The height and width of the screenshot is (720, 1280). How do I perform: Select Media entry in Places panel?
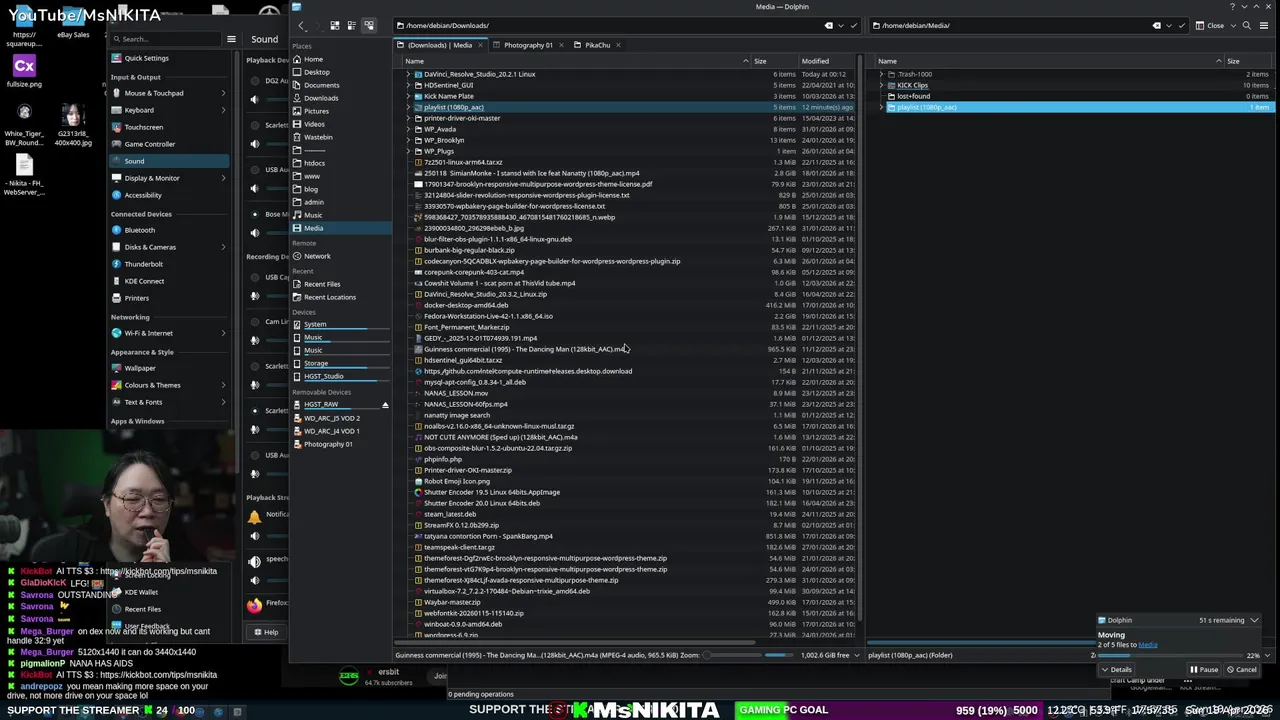(341, 228)
